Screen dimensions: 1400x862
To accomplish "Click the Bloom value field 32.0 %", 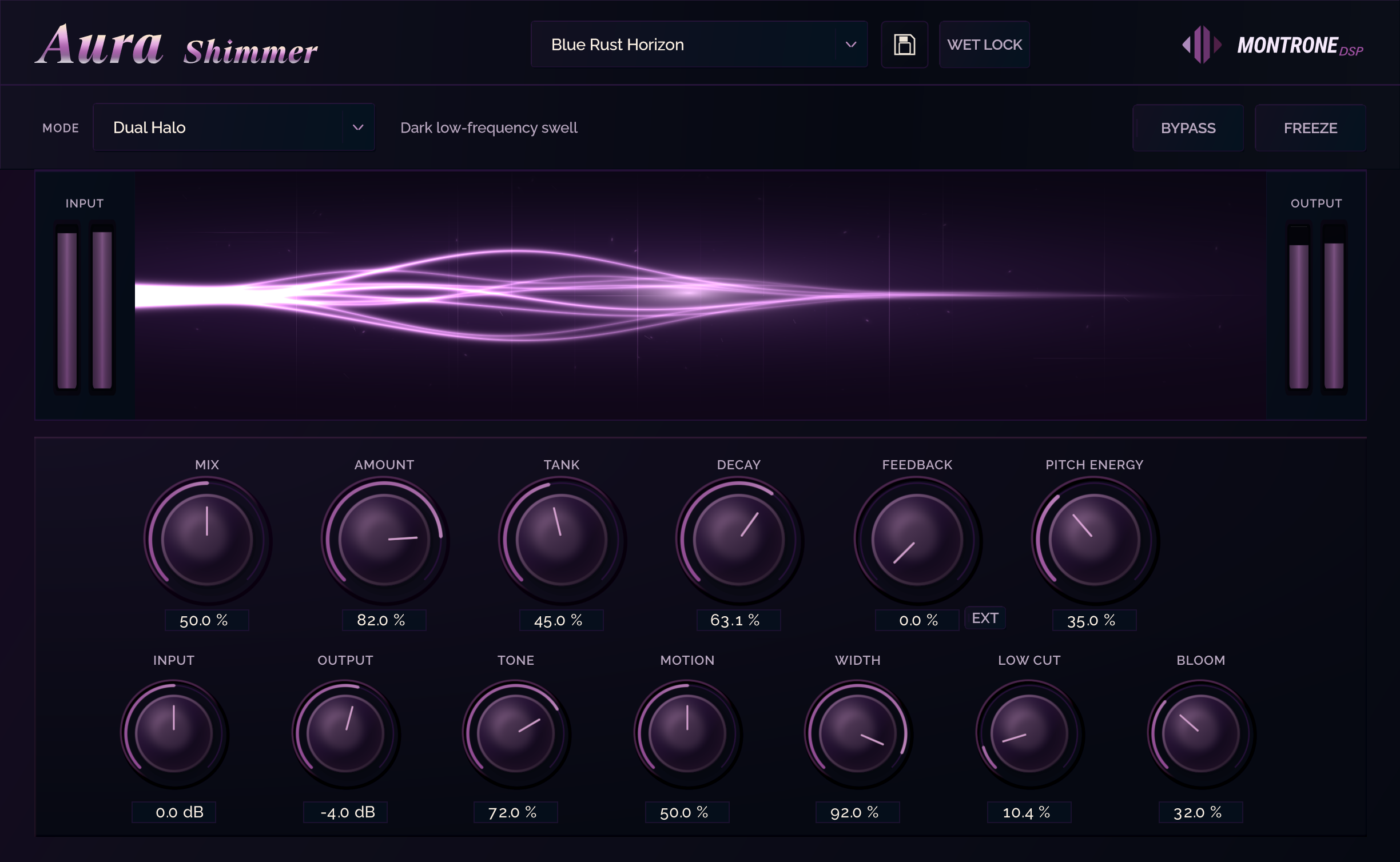I will [x=1201, y=812].
